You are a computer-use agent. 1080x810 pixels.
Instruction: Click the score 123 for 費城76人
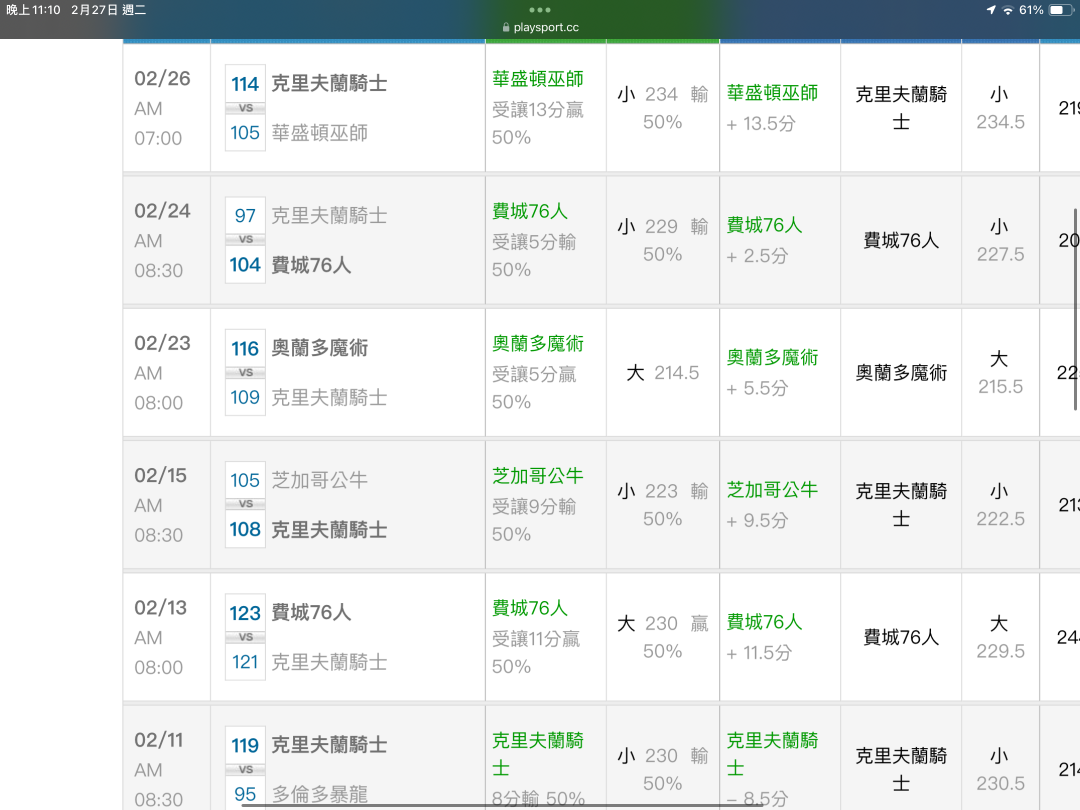(x=245, y=613)
